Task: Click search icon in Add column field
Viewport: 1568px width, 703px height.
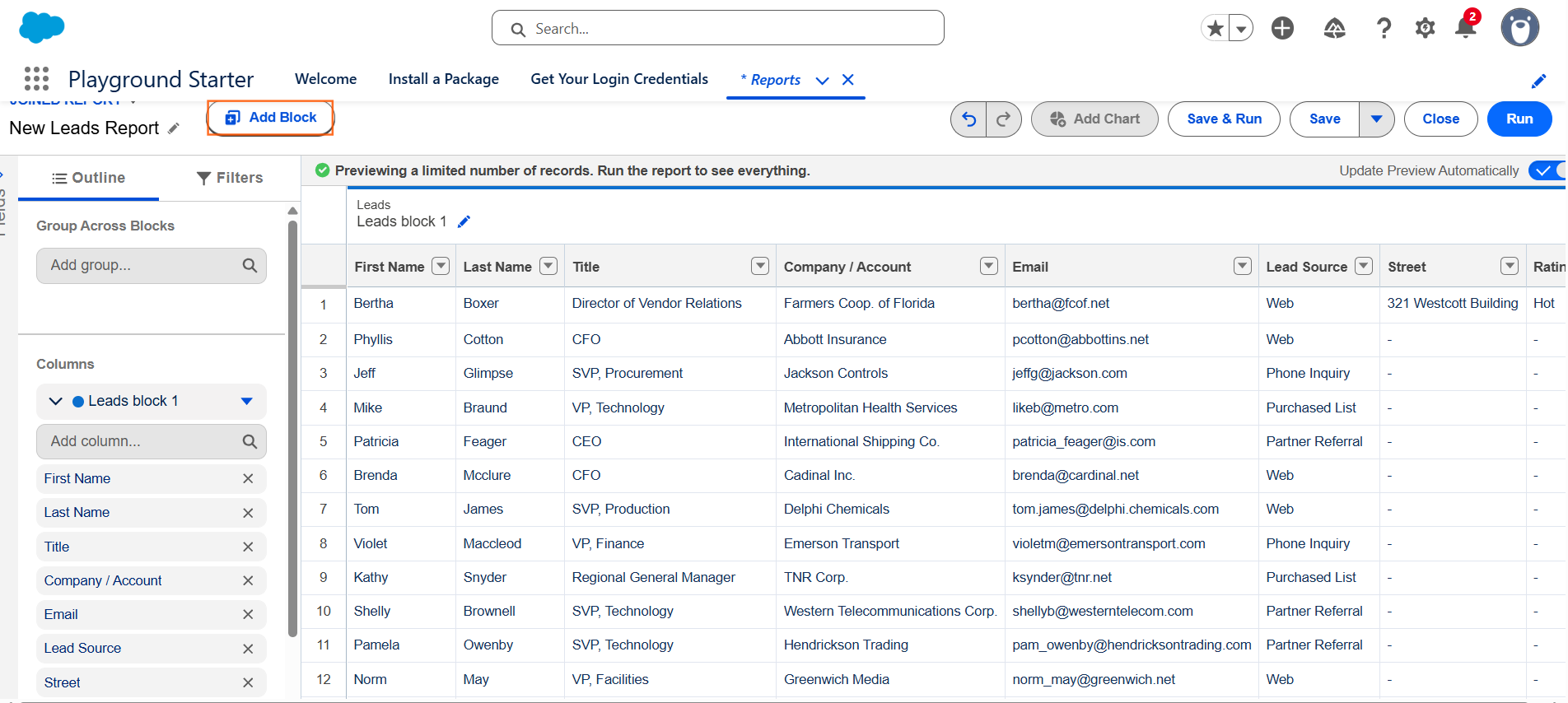Action: [250, 441]
